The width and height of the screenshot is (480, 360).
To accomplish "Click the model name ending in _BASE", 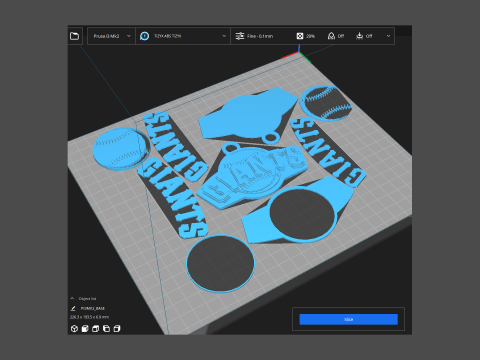I will click(93, 308).
